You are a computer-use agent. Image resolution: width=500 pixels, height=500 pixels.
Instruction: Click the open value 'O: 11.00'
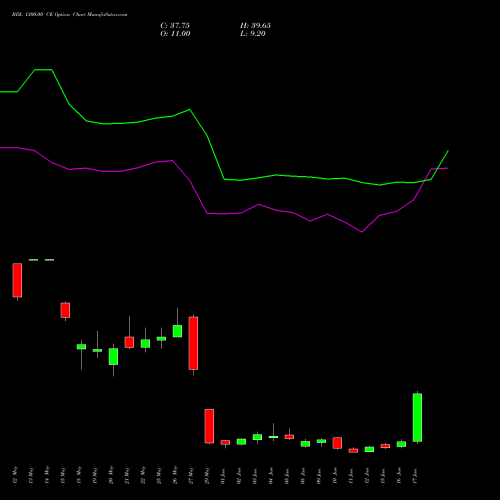(x=175, y=34)
